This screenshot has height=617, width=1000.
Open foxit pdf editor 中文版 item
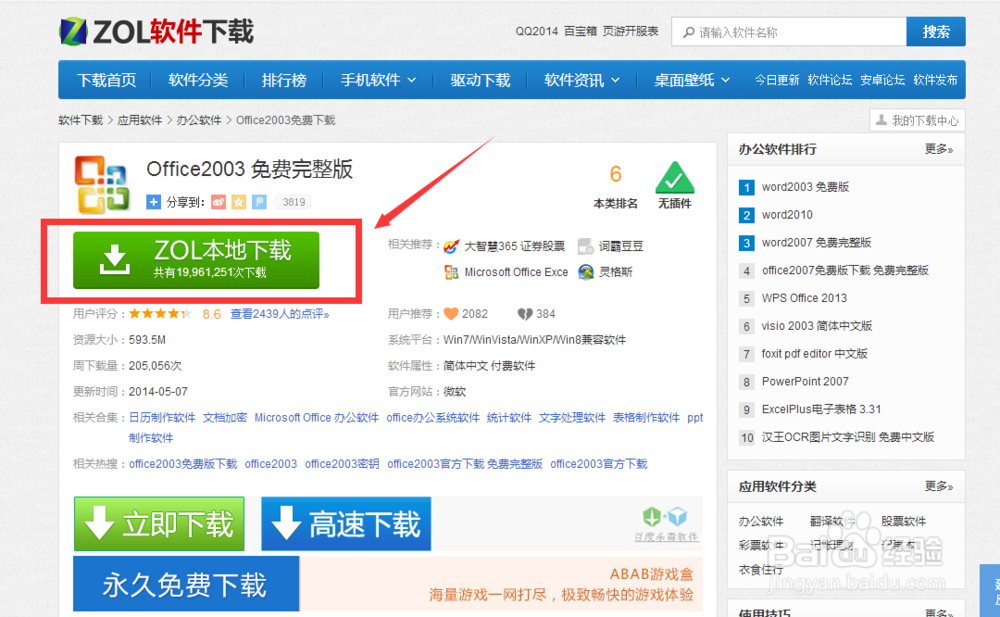point(814,353)
